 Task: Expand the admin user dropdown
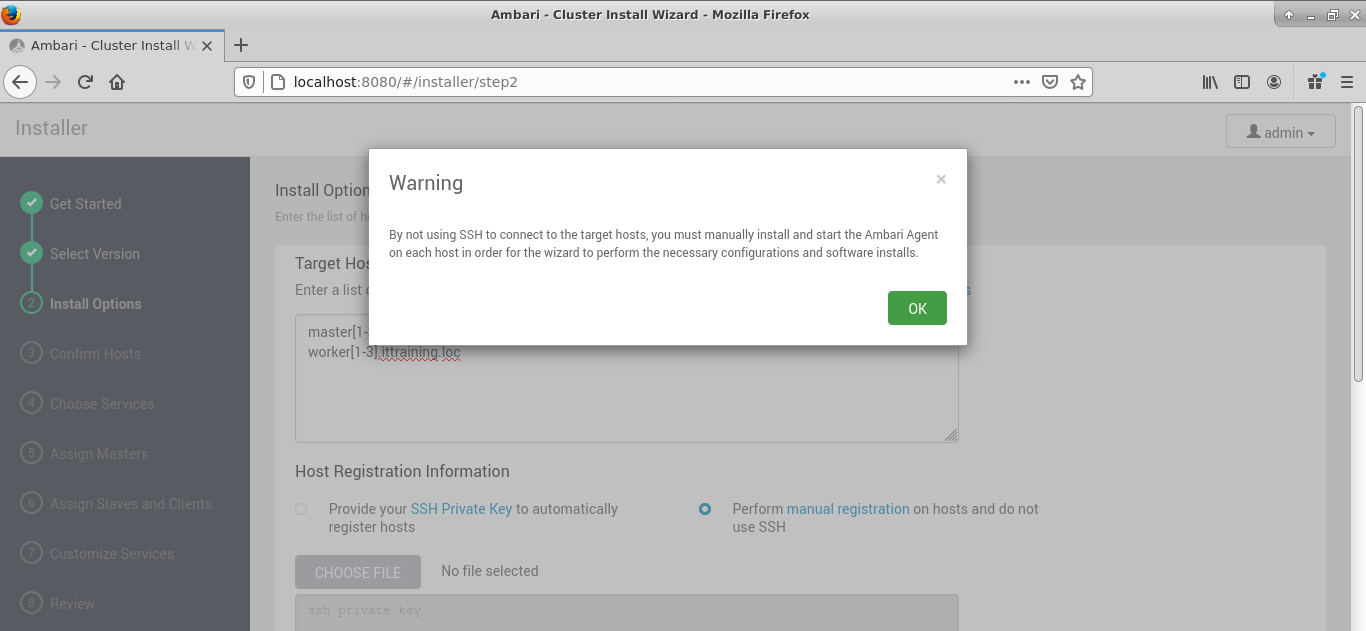1280,132
